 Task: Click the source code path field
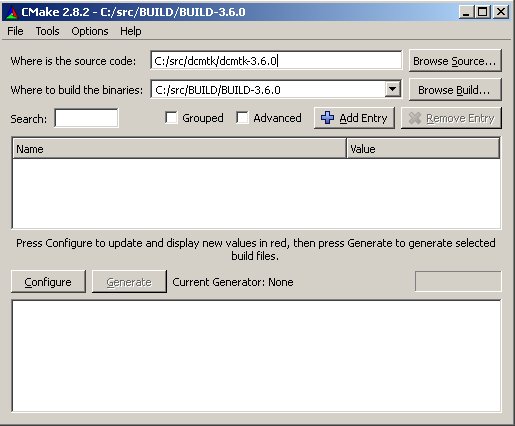pyautogui.click(x=276, y=60)
